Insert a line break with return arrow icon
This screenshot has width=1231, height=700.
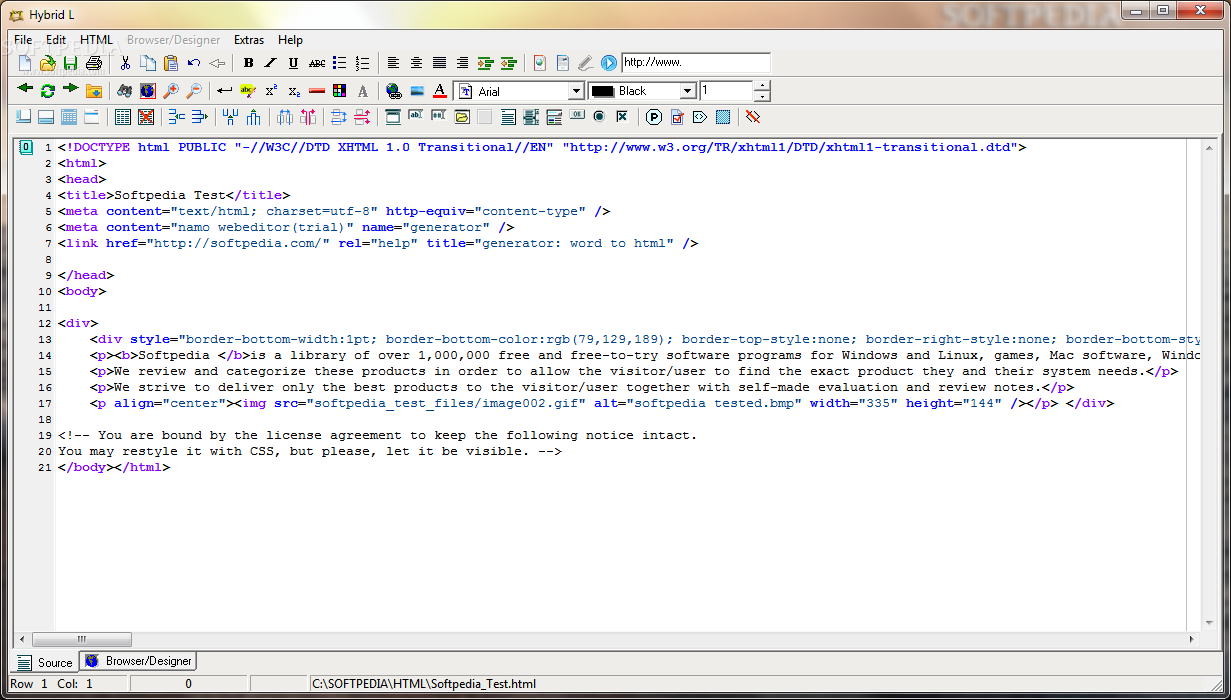(x=225, y=90)
